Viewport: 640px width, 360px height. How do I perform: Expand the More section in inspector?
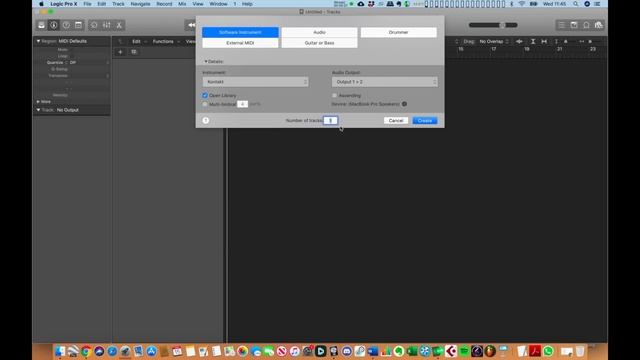click(x=38, y=102)
